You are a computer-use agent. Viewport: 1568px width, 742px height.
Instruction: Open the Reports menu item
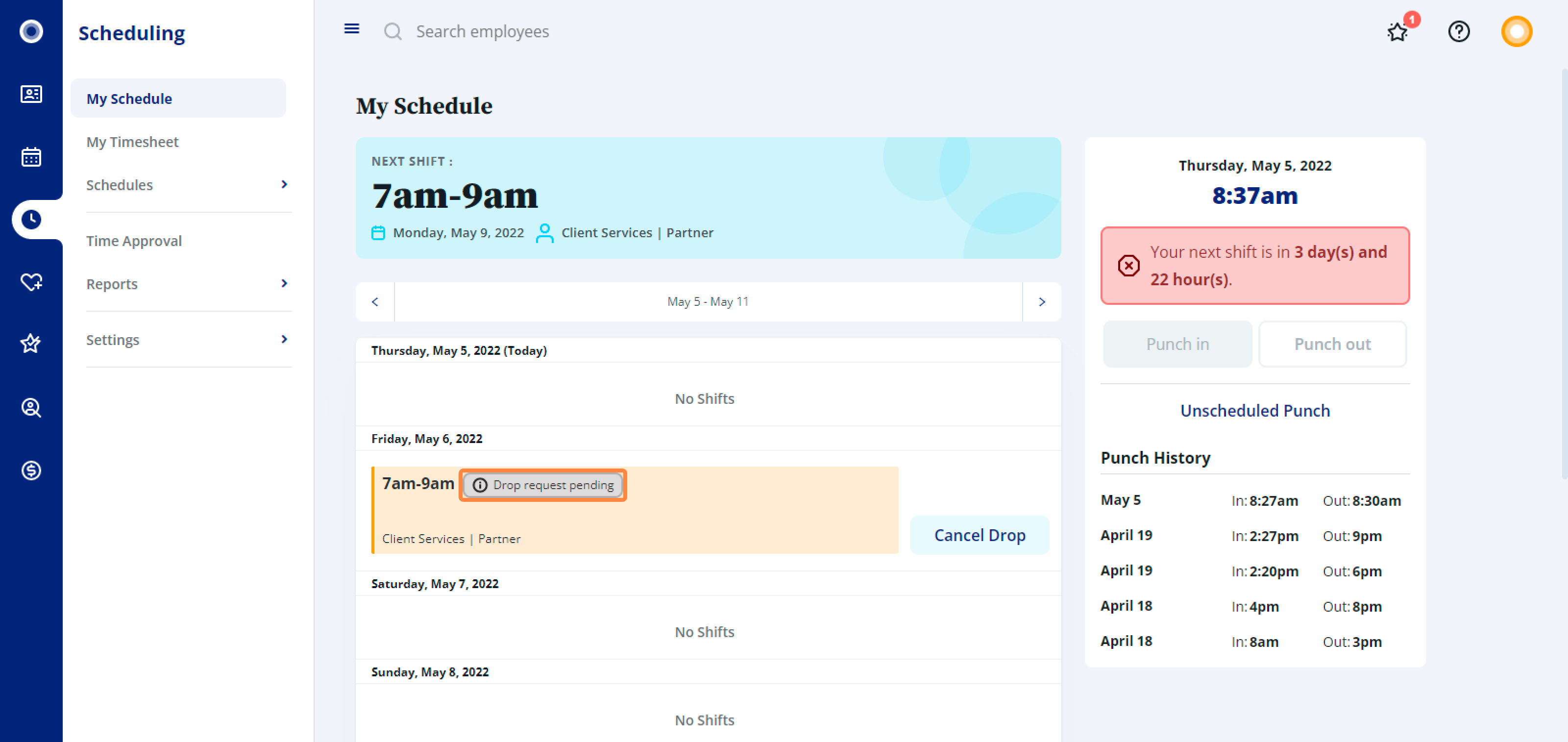[x=112, y=284]
